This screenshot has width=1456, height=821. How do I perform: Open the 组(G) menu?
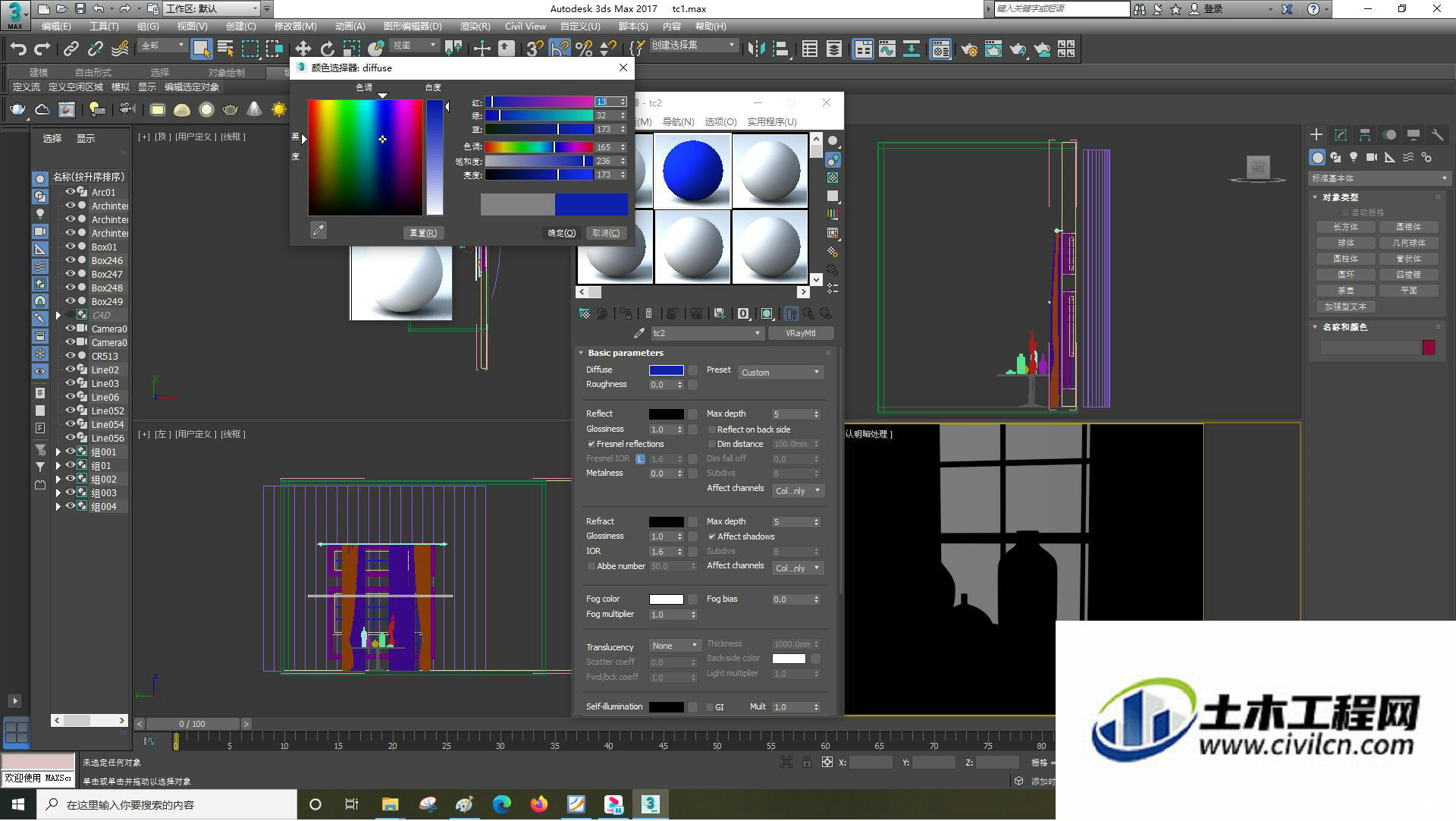(148, 27)
